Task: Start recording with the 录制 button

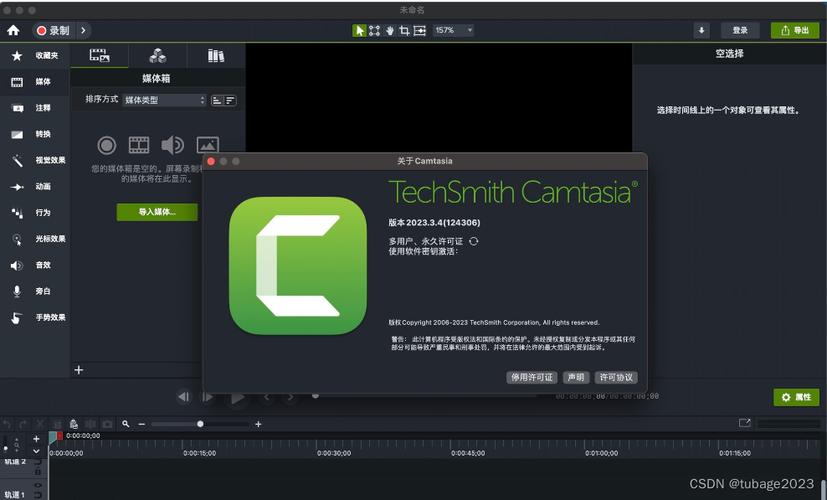Action: pyautogui.click(x=53, y=31)
